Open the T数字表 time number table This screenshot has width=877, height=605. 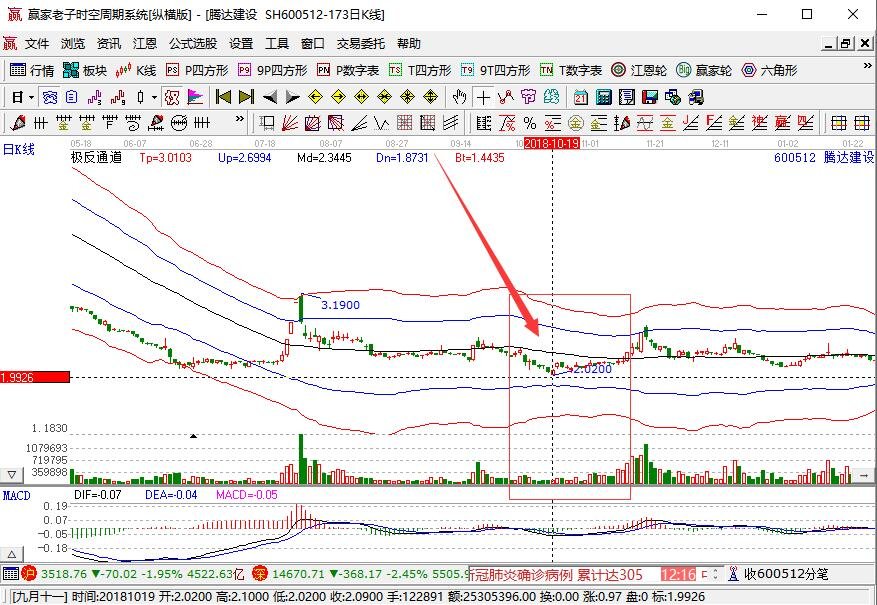pos(571,70)
